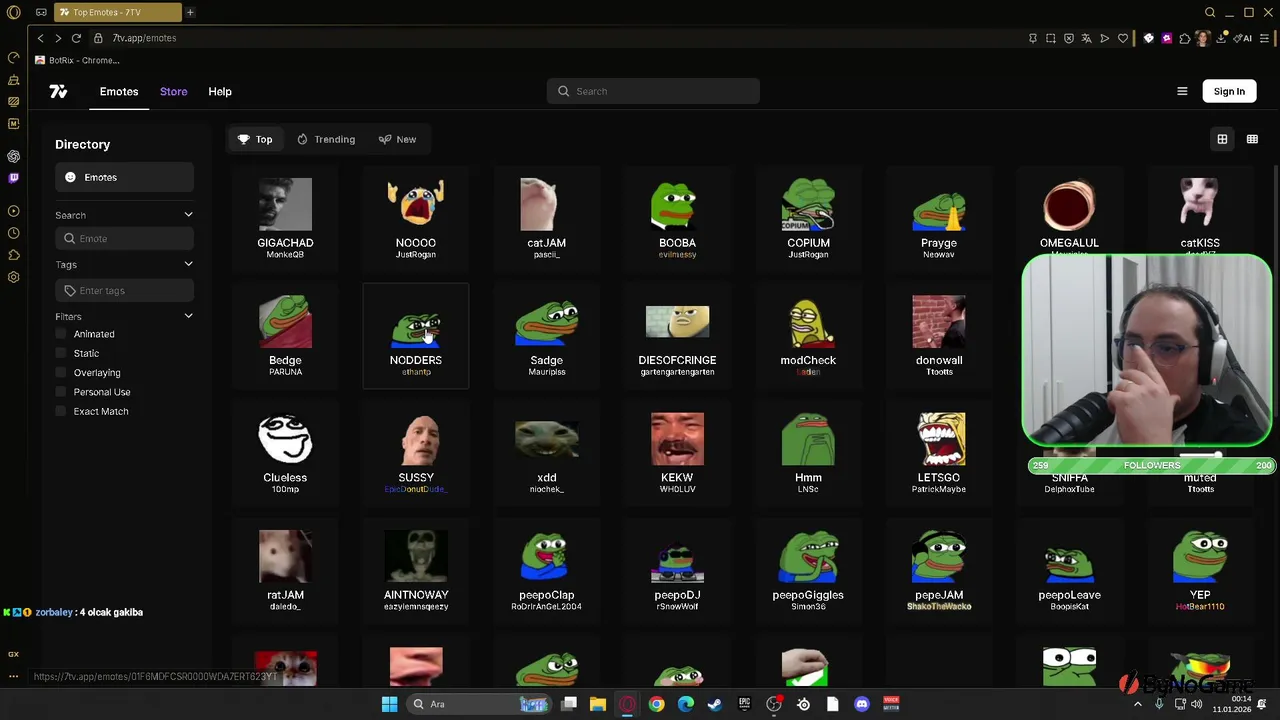The height and width of the screenshot is (720, 1280).
Task: Open the downloads icon in the browser toolbar
Action: click(1221, 38)
